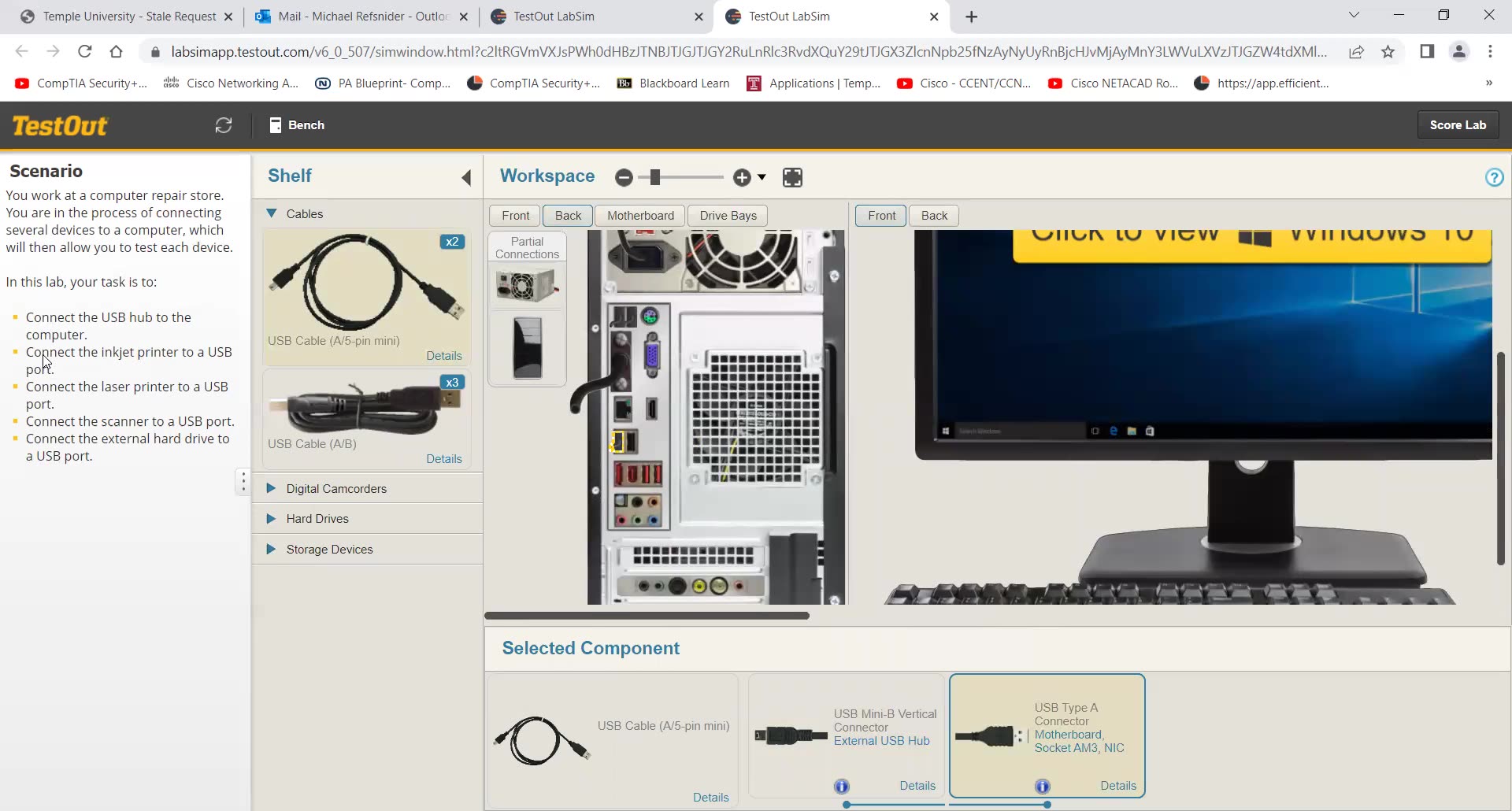Image resolution: width=1512 pixels, height=811 pixels.
Task: Click the workspace horizontal scrollbar
Action: click(x=647, y=616)
